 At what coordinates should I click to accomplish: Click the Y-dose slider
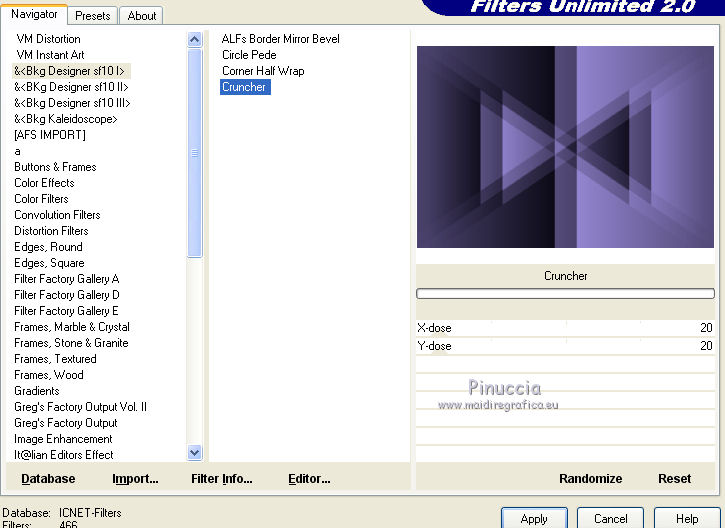565,346
